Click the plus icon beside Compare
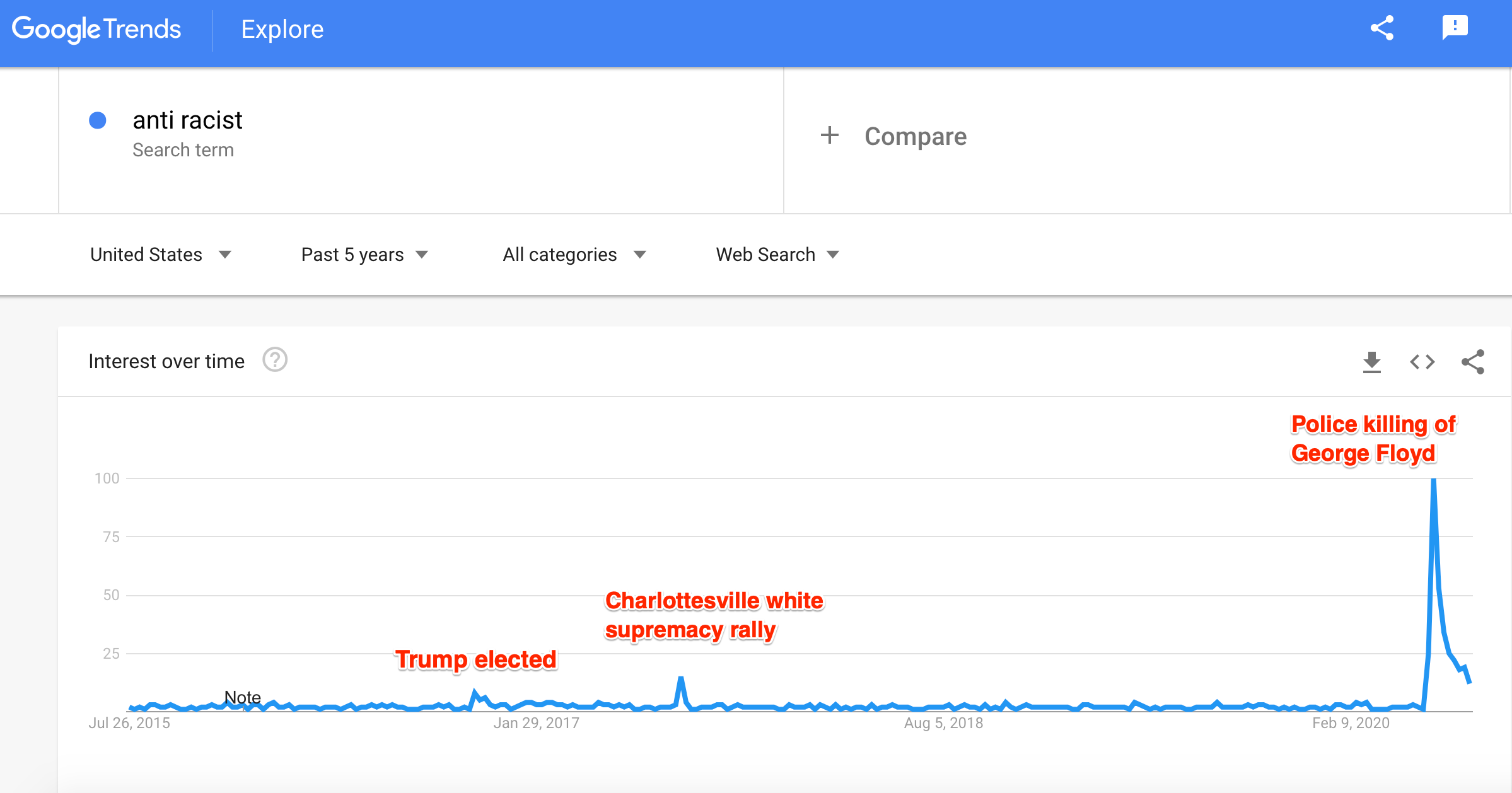The width and height of the screenshot is (1512, 793). pos(830,136)
